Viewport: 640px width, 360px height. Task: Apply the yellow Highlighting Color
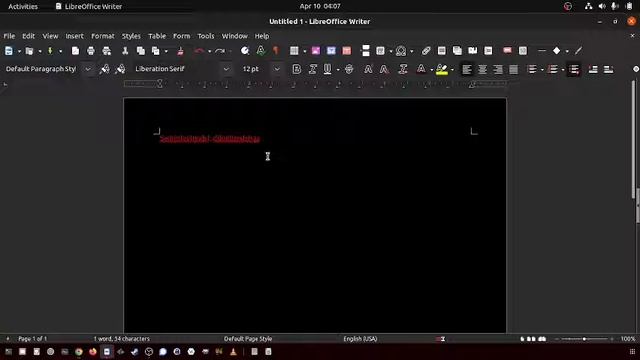point(442,69)
